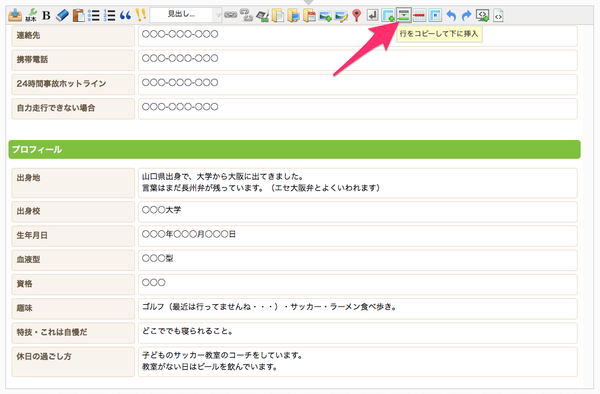Click the 出身地 label cell
600x394 pixels.
73,183
